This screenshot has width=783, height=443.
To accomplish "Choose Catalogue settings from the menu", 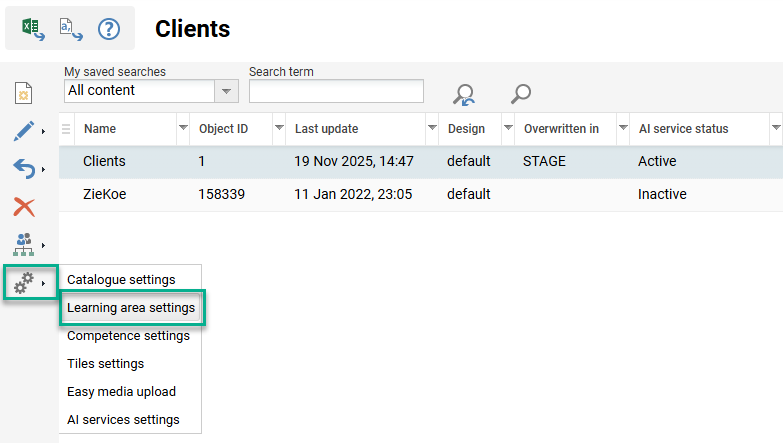I will tap(121, 279).
